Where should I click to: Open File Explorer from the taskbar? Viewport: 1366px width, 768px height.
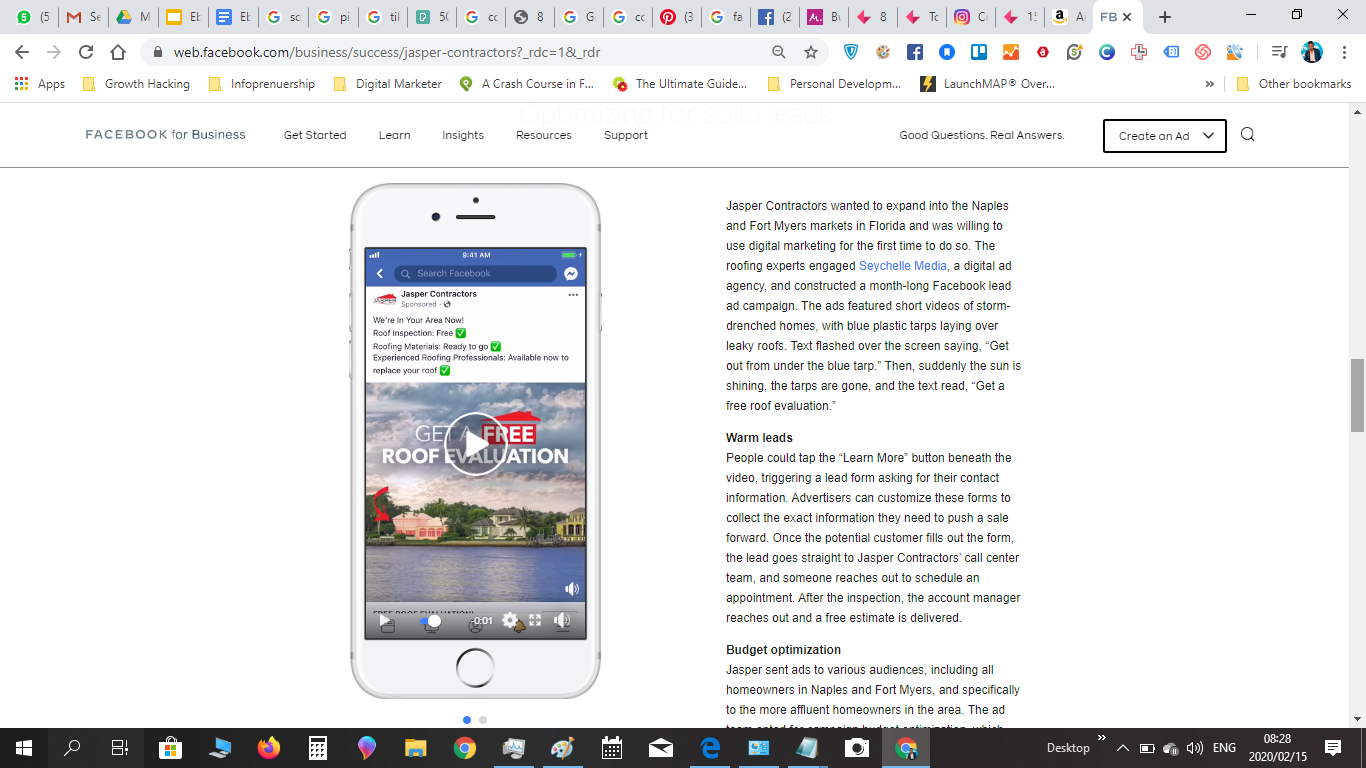click(416, 747)
